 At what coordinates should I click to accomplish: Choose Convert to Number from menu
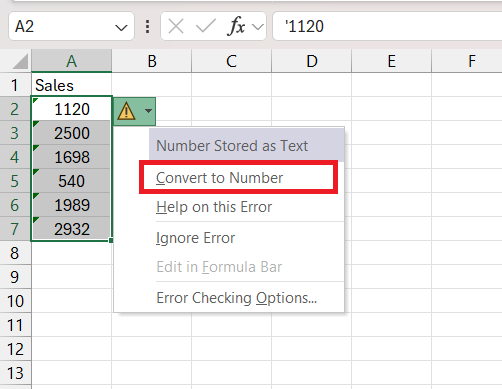[238, 178]
